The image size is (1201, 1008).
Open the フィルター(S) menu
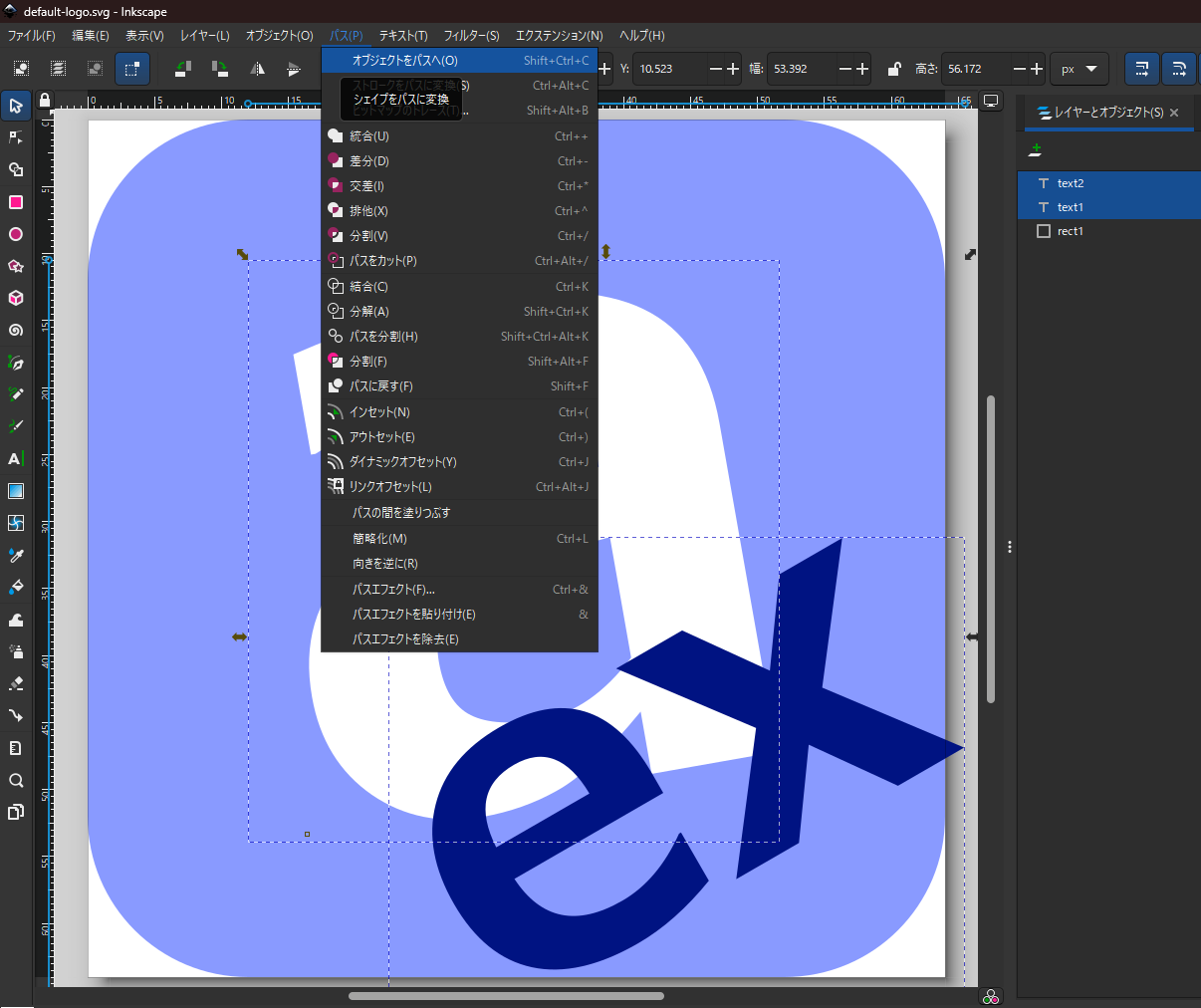click(x=471, y=36)
